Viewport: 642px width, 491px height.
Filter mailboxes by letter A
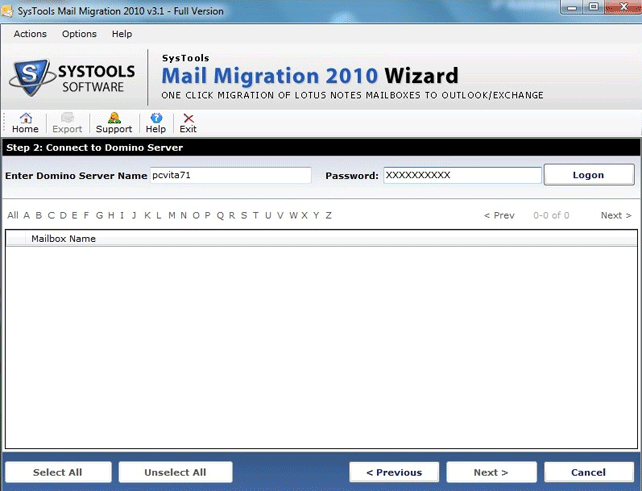[27, 215]
